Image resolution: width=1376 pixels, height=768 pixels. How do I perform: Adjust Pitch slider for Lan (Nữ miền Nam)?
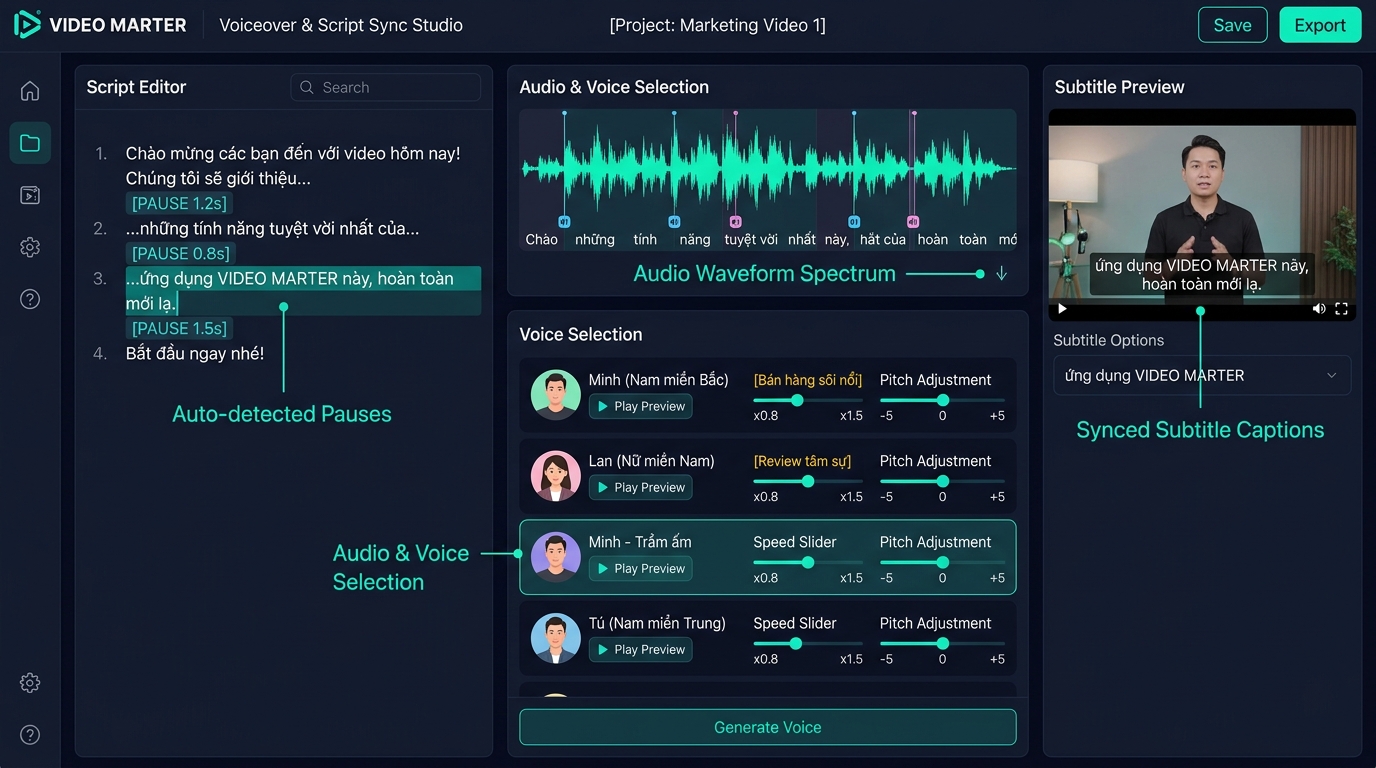[942, 481]
